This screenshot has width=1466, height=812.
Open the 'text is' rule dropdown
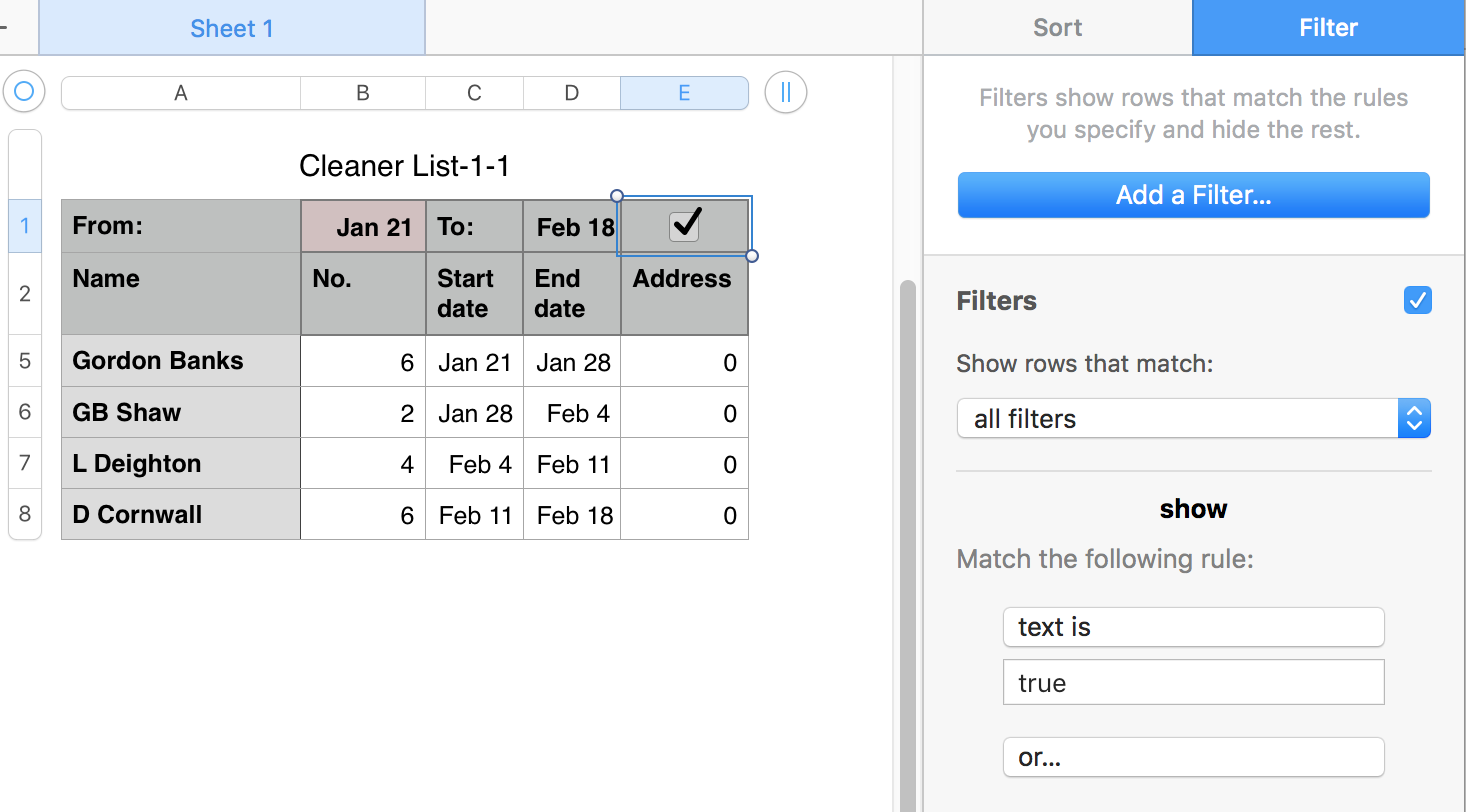(1193, 627)
